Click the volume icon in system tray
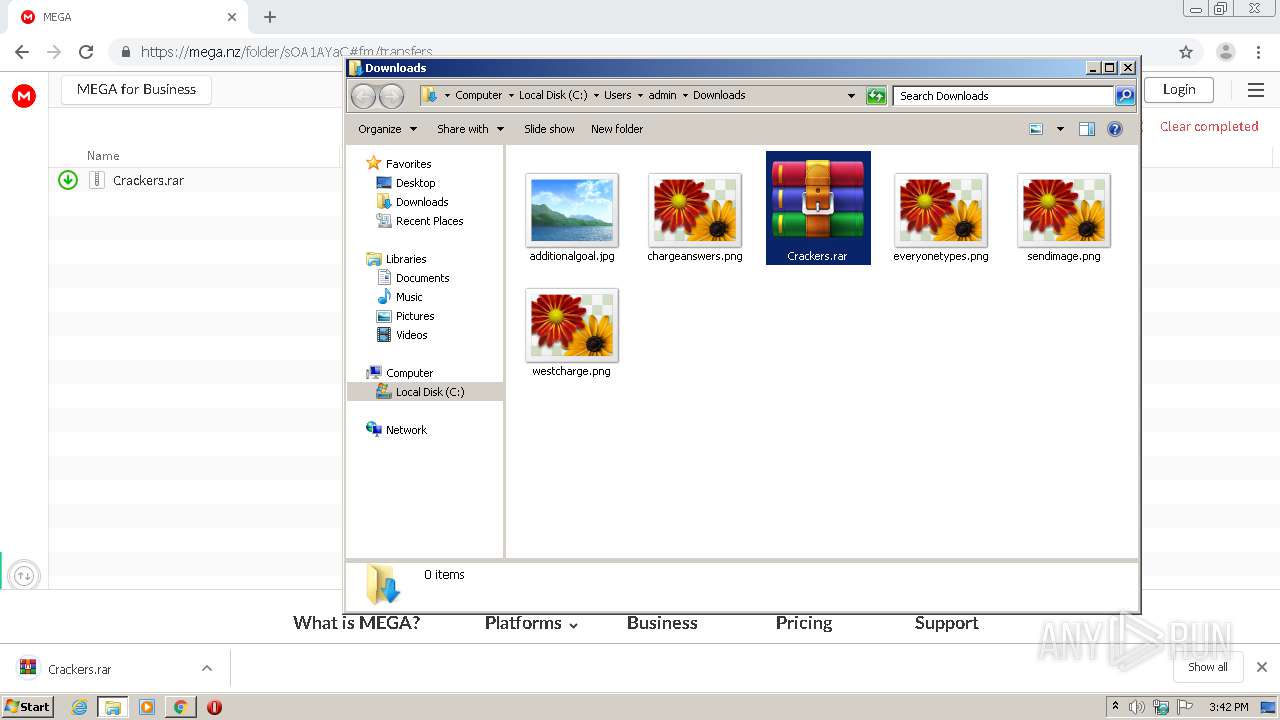1280x720 pixels. click(x=1137, y=707)
